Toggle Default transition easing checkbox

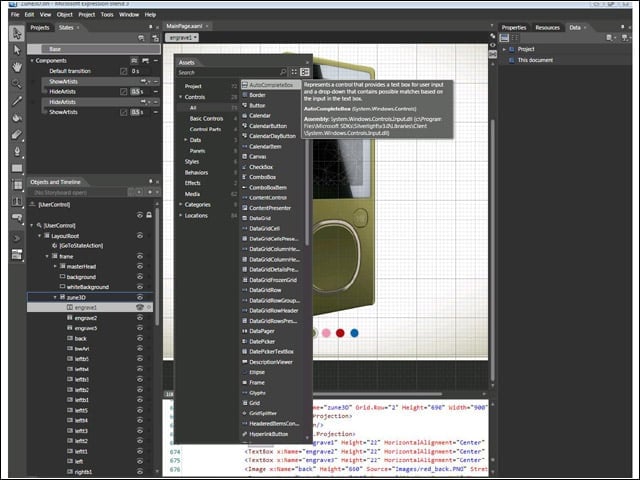124,71
